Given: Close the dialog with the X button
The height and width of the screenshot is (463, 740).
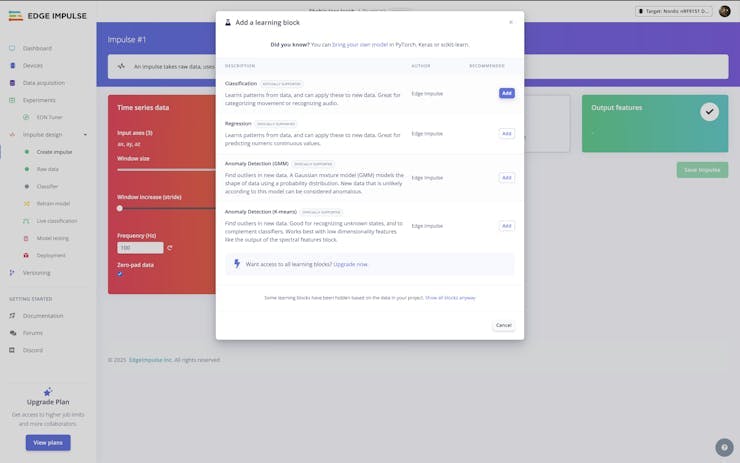Looking at the screenshot, I should click(x=511, y=22).
